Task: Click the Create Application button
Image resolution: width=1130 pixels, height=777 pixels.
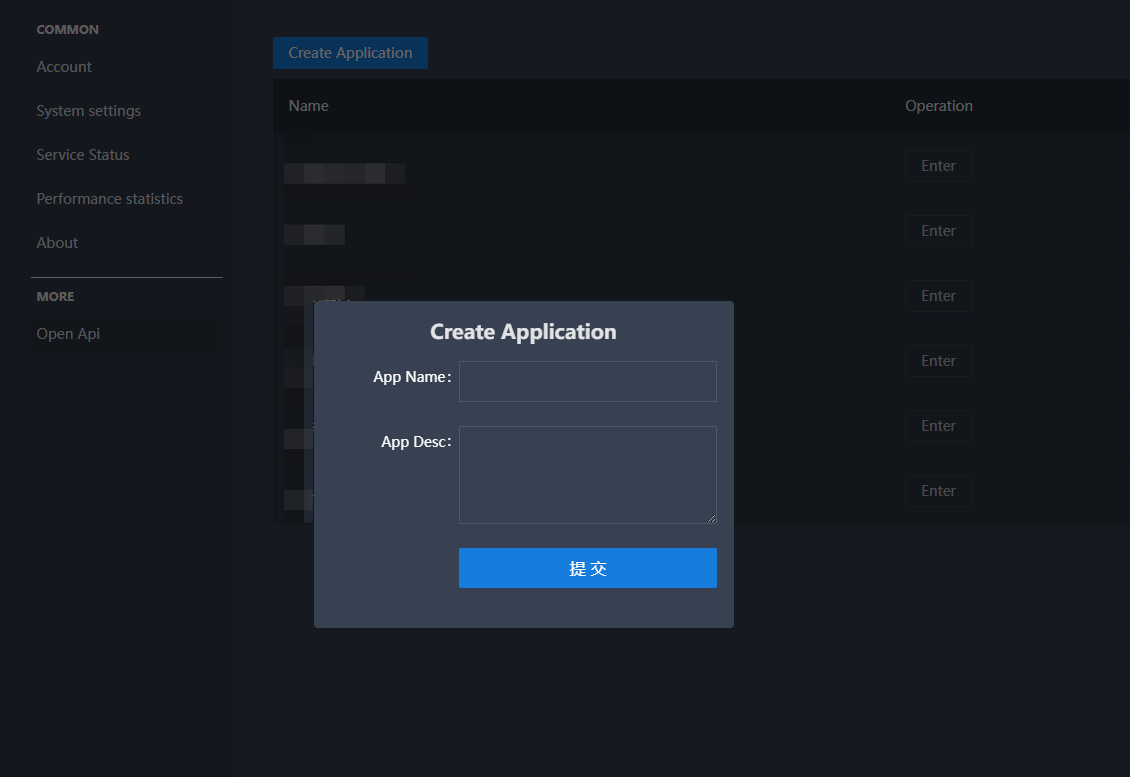Action: [x=350, y=53]
